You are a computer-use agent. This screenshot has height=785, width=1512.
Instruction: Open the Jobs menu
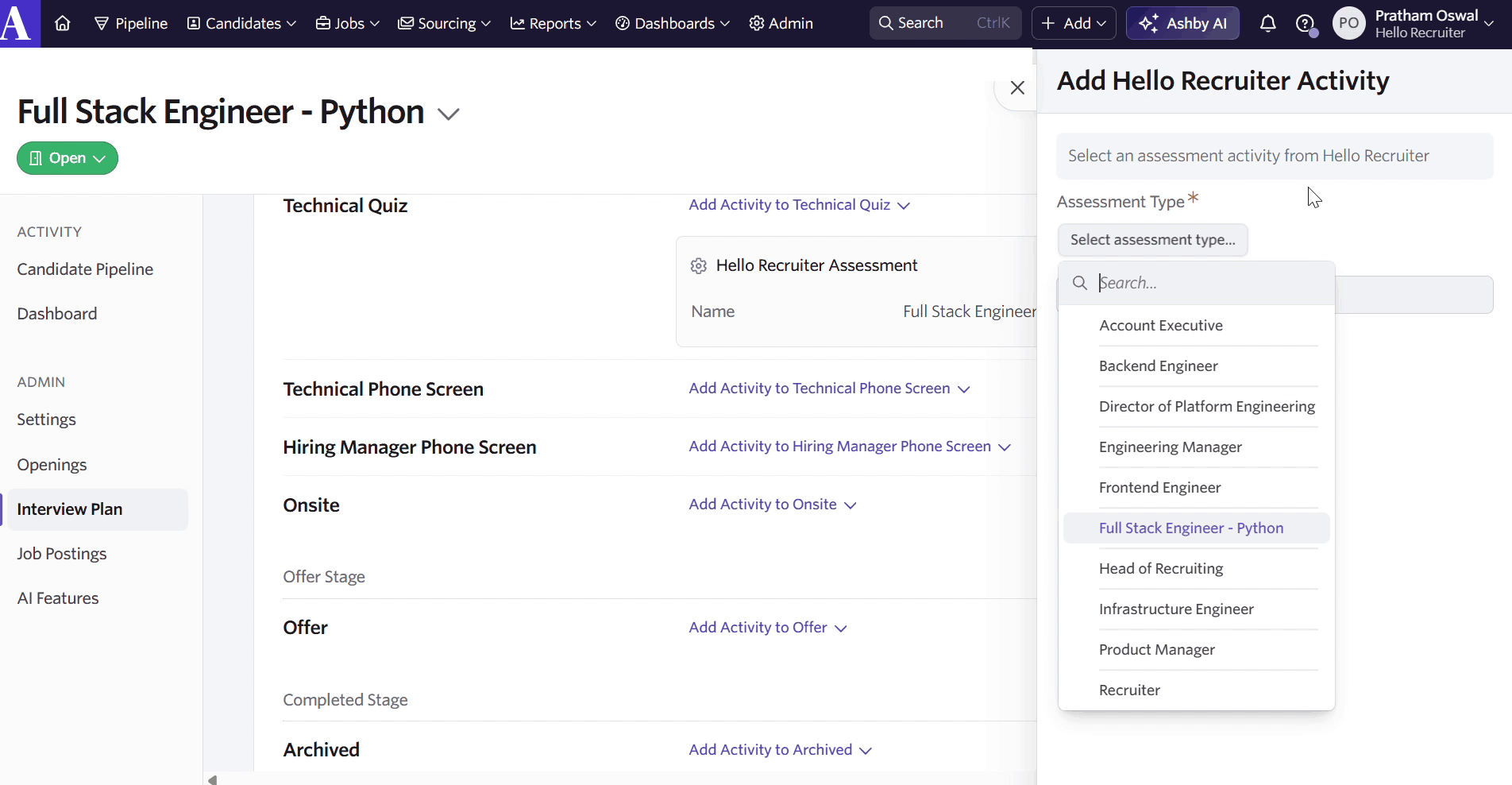348,24
